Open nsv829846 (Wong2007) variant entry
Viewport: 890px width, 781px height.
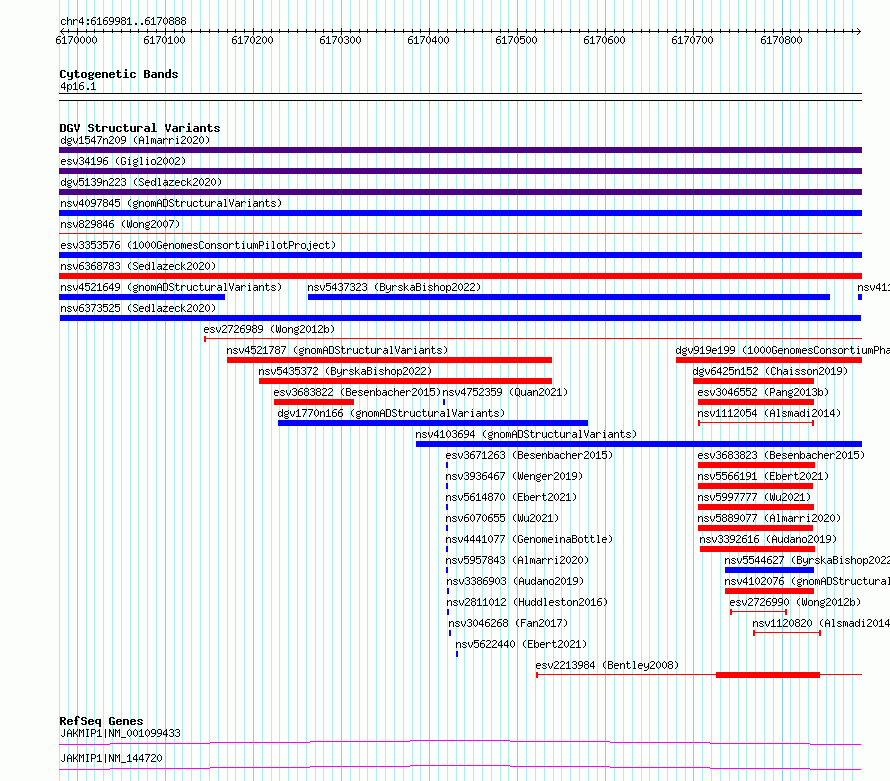pyautogui.click(x=120, y=224)
